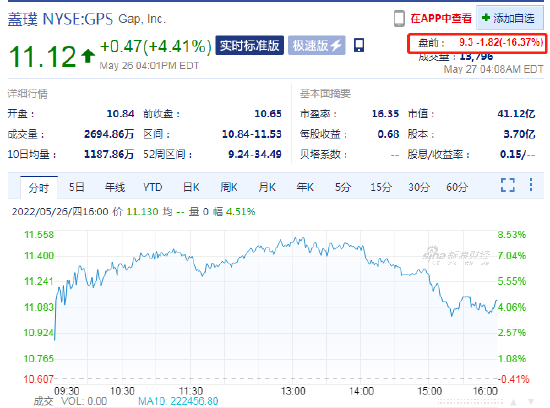Open the 在APP中查看 link
This screenshot has height=408, width=550.
point(441,18)
